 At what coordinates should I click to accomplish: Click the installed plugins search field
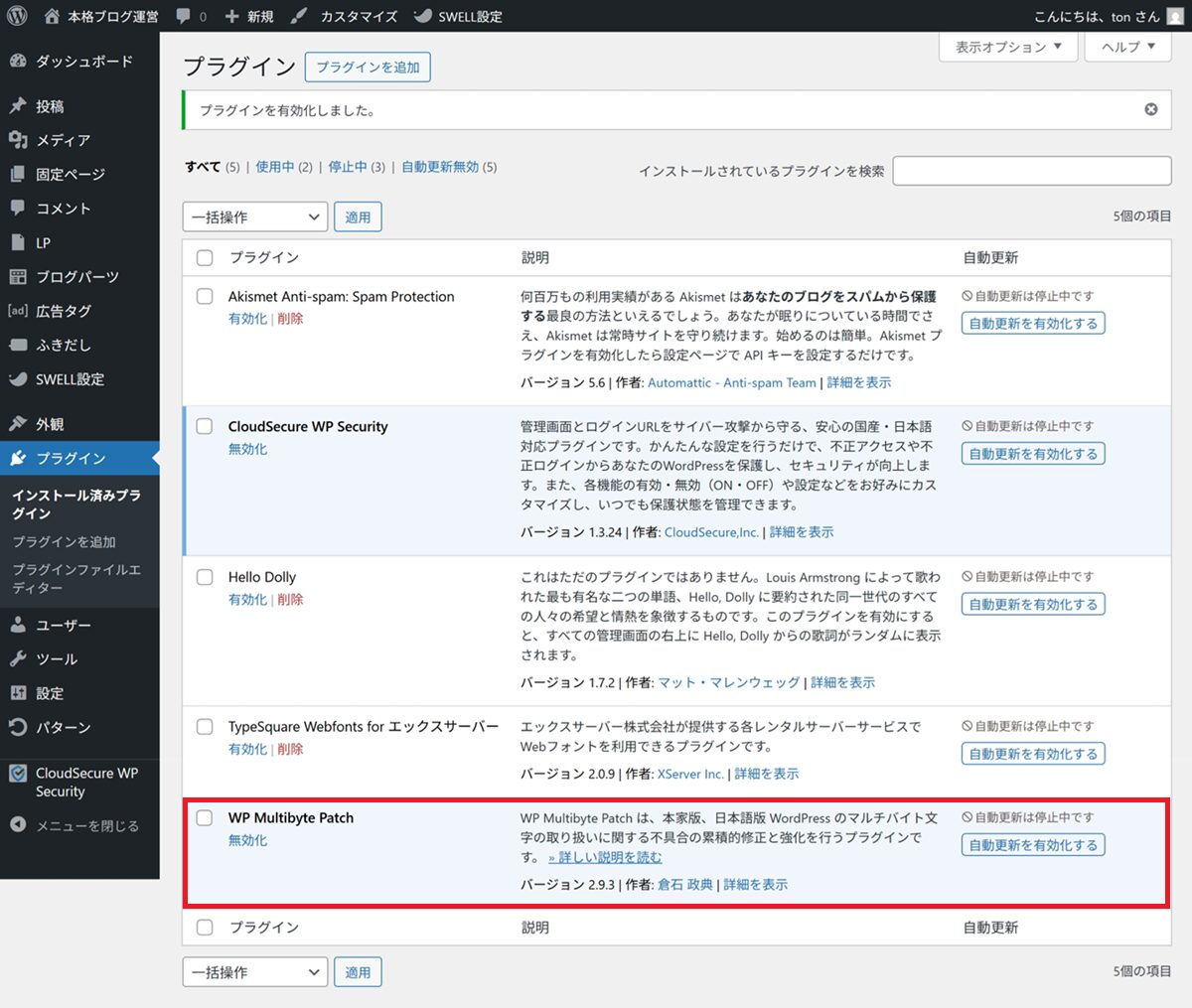1031,171
